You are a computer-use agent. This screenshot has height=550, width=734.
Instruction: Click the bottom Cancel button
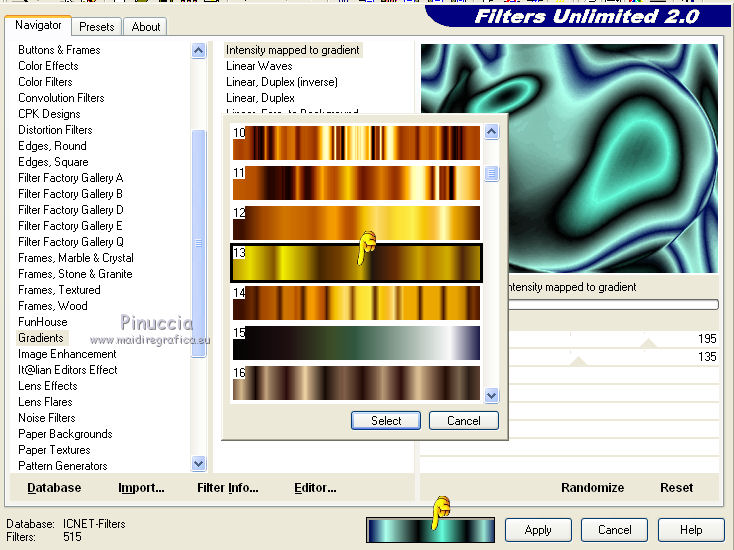(x=614, y=530)
